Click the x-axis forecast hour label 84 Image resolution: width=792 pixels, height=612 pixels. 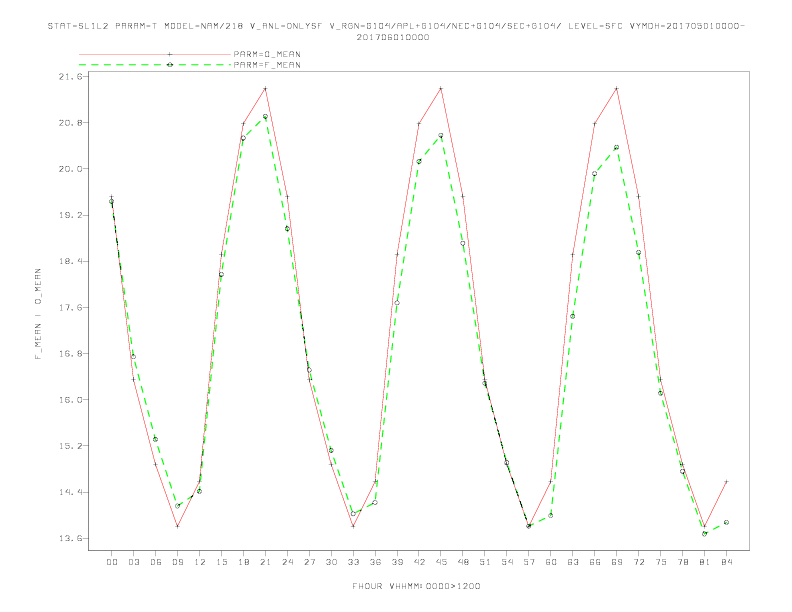[727, 562]
